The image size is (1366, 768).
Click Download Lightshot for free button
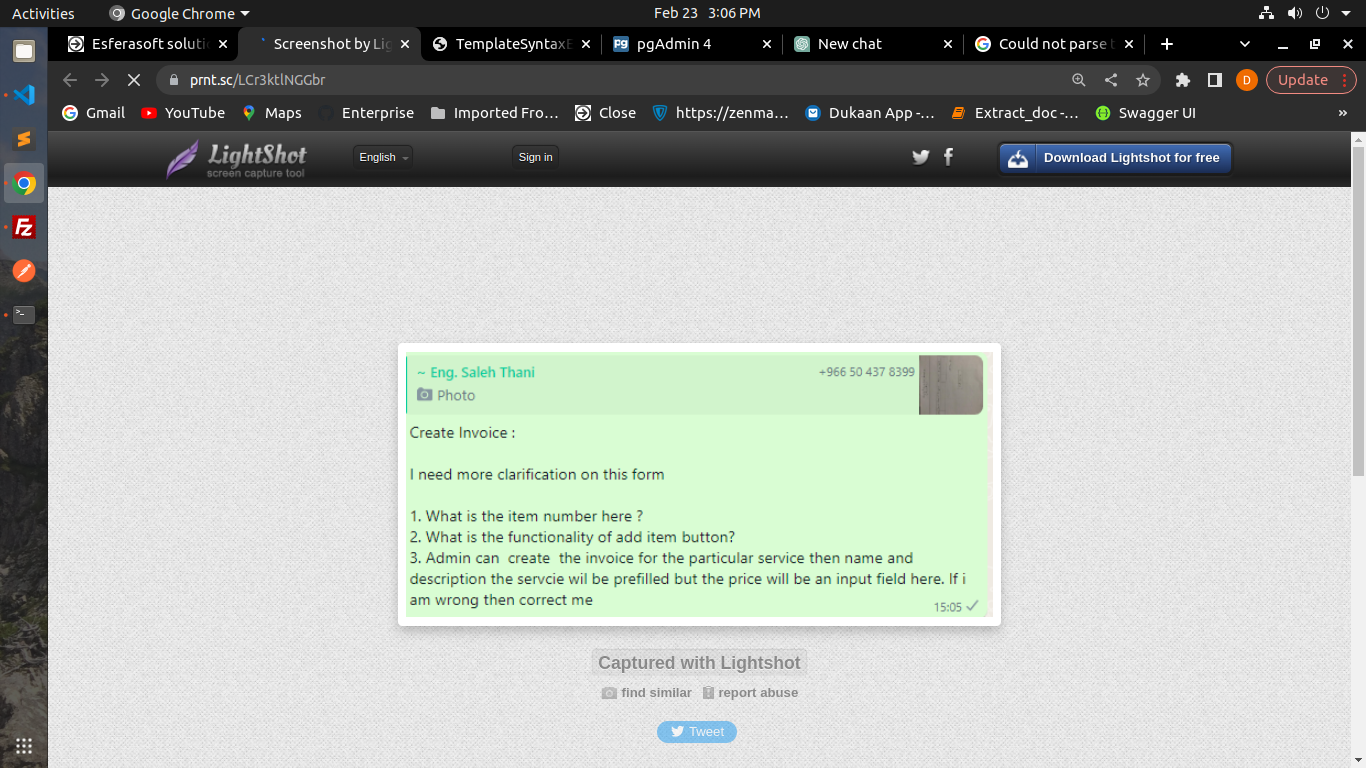pos(1115,158)
